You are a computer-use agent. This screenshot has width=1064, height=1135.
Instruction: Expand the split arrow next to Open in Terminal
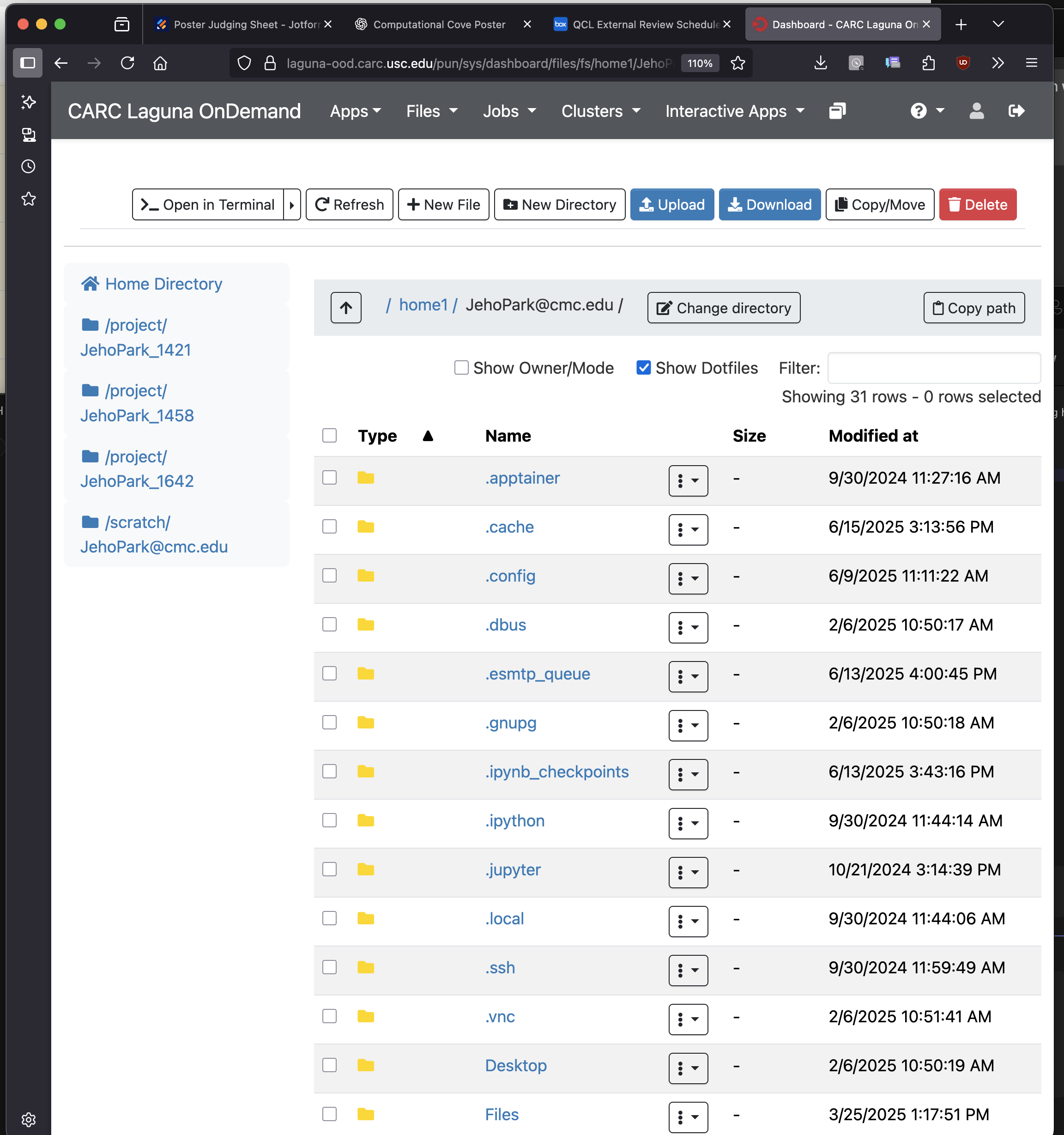point(292,204)
